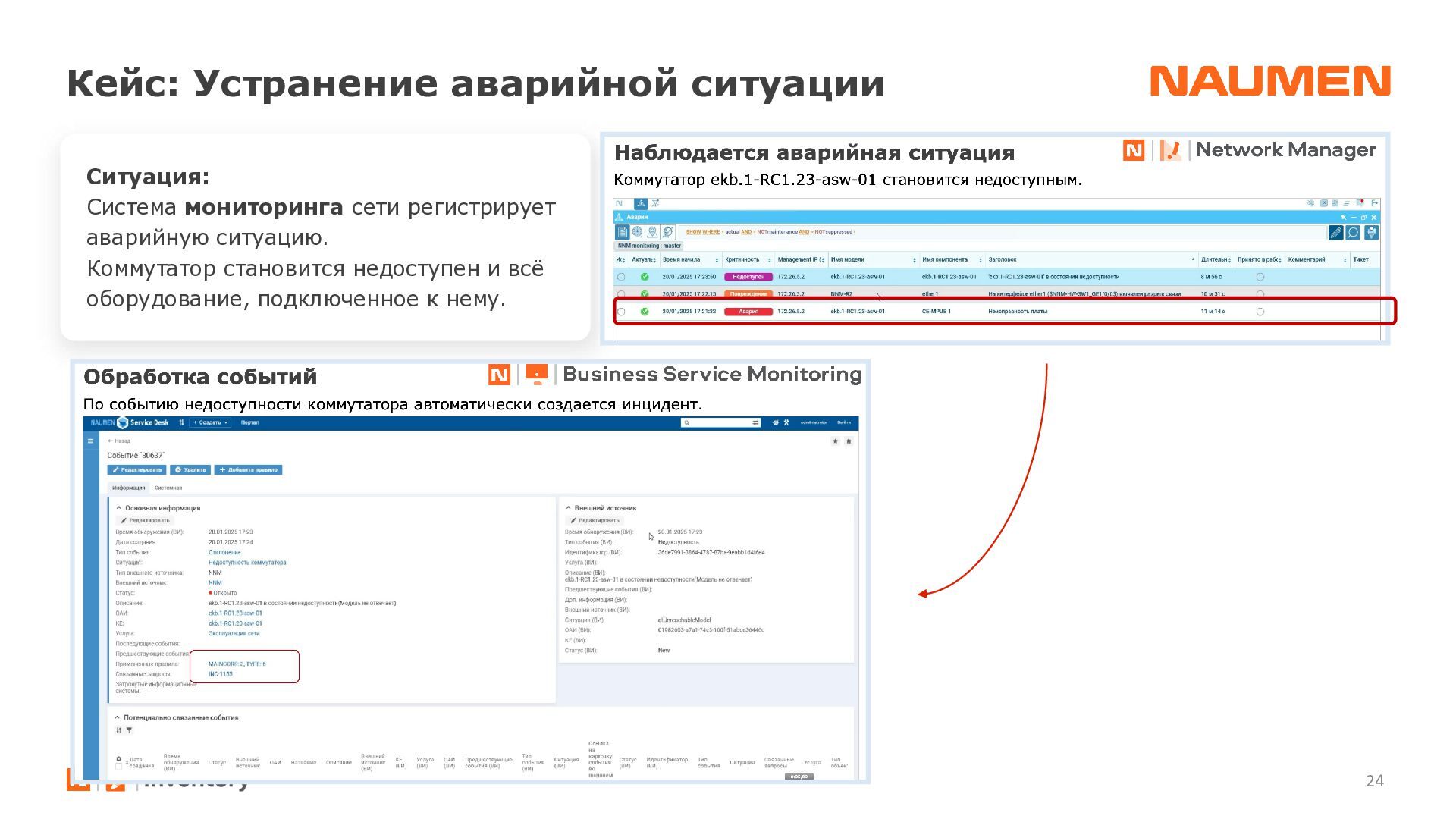Viewport: 1456px width, 819px height.
Task: Click the red 'Авария' severity badge
Action: click(x=748, y=312)
